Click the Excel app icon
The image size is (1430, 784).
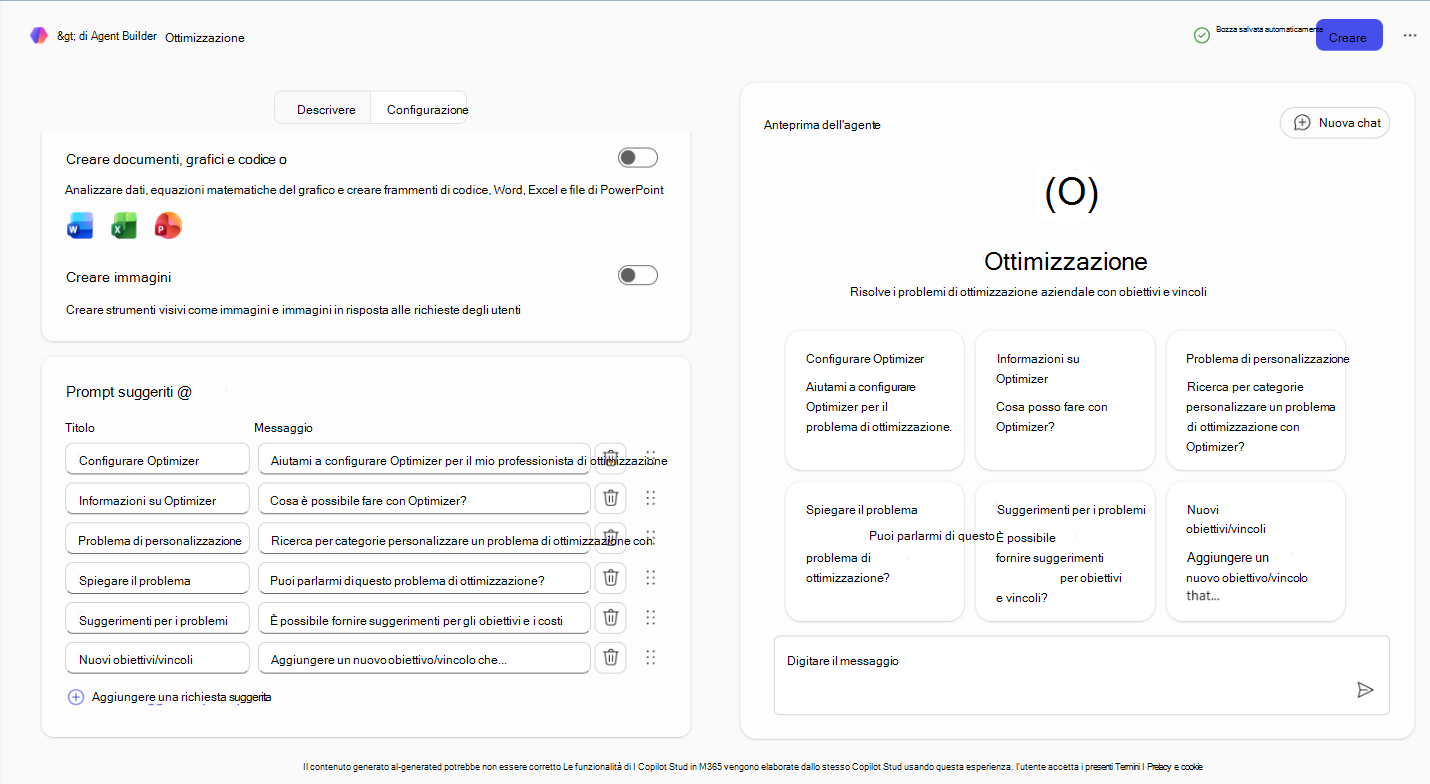pyautogui.click(x=124, y=226)
